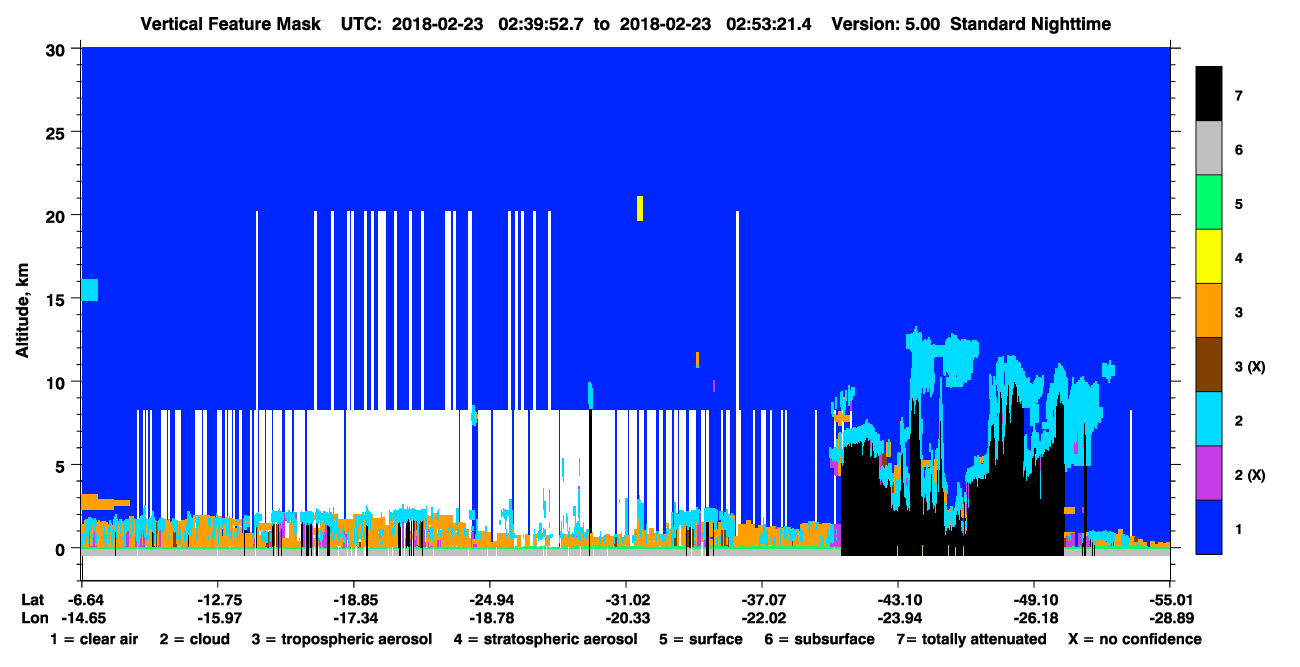Click the 20 altitude tick label
1300x667 pixels.
[58, 215]
